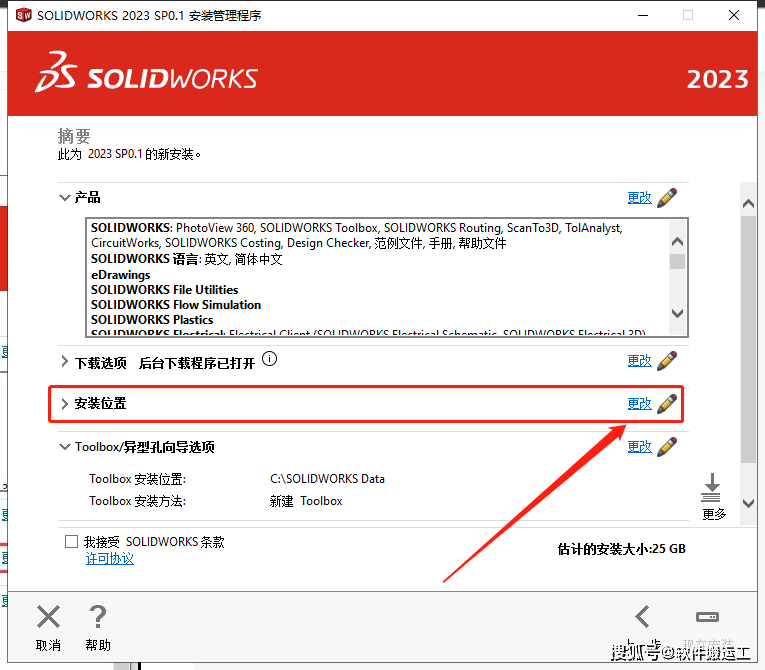Viewport: 765px width, 670px height.
Task: Click the 取消 X icon
Action: pyautogui.click(x=48, y=617)
